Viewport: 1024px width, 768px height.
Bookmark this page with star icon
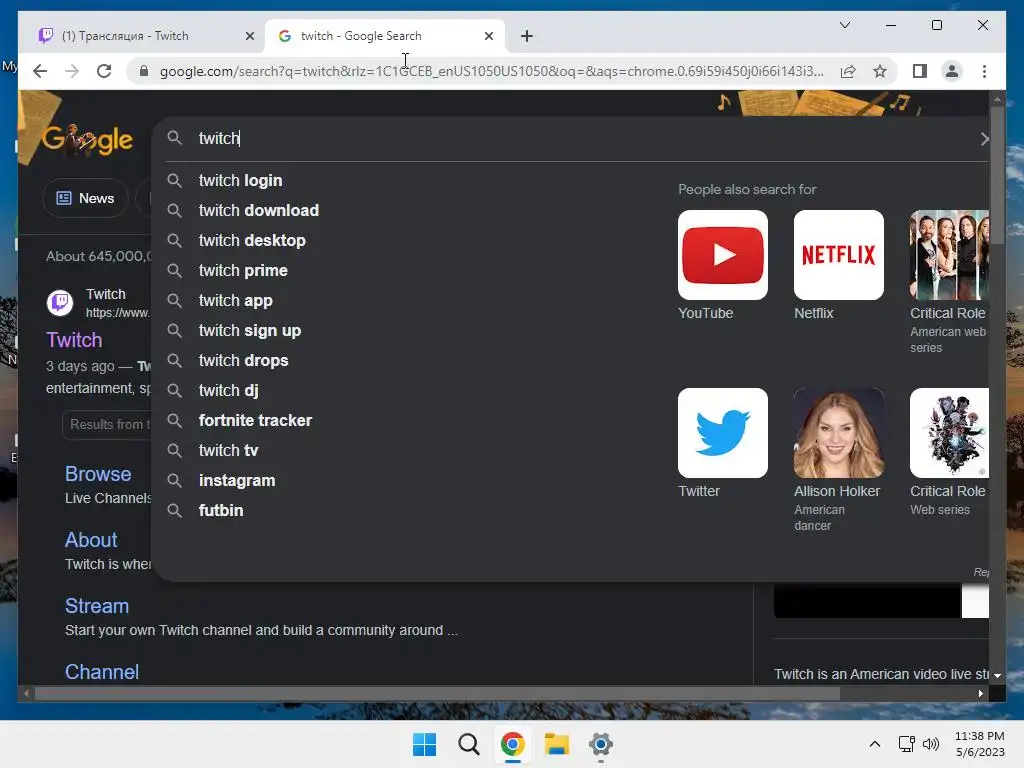tap(880, 71)
